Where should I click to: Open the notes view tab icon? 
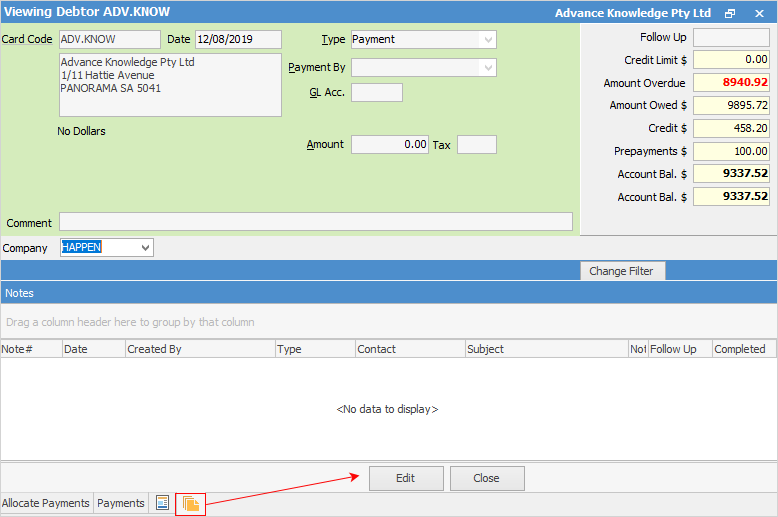click(x=162, y=503)
